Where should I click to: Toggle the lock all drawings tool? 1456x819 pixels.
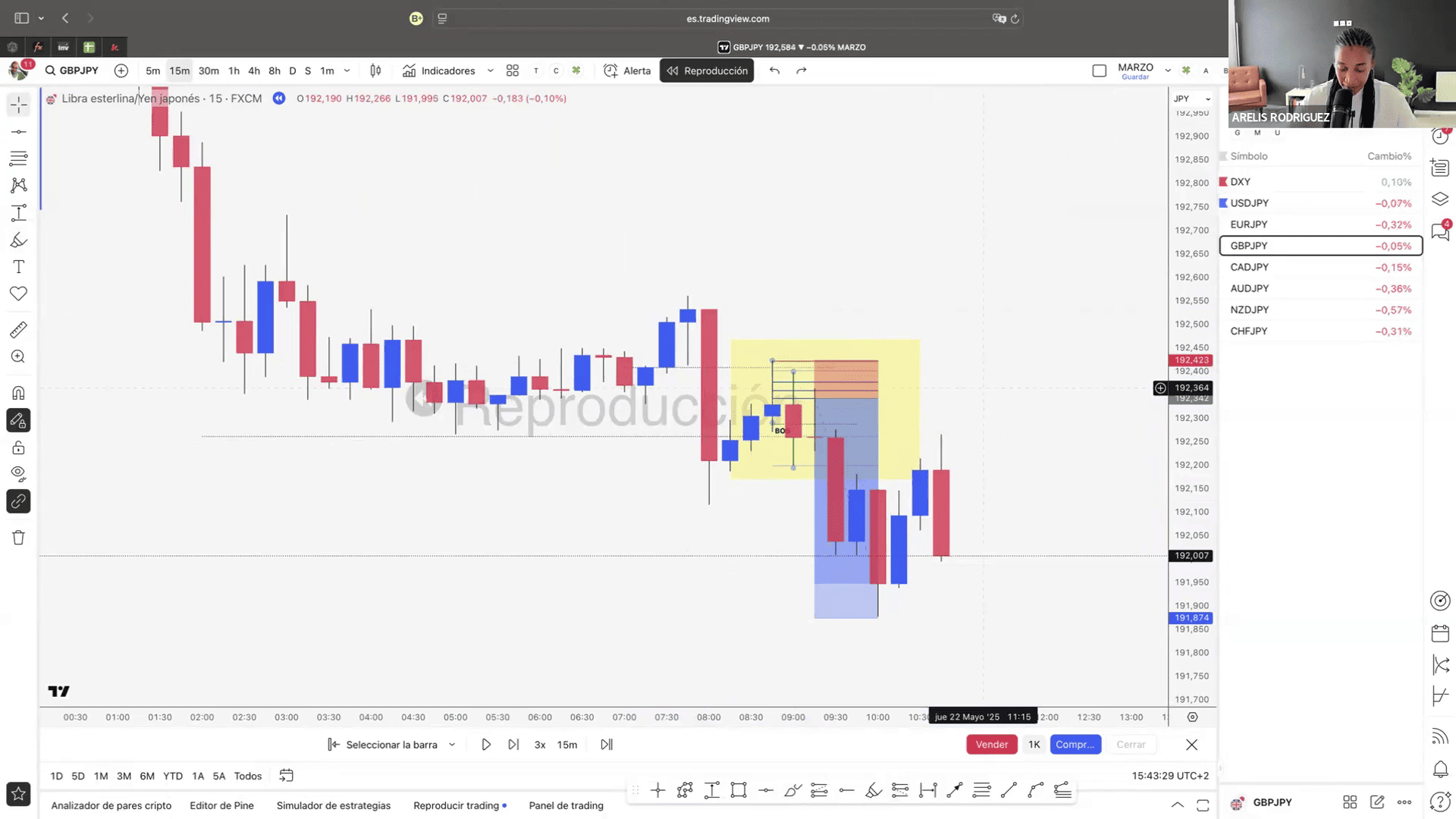[18, 447]
